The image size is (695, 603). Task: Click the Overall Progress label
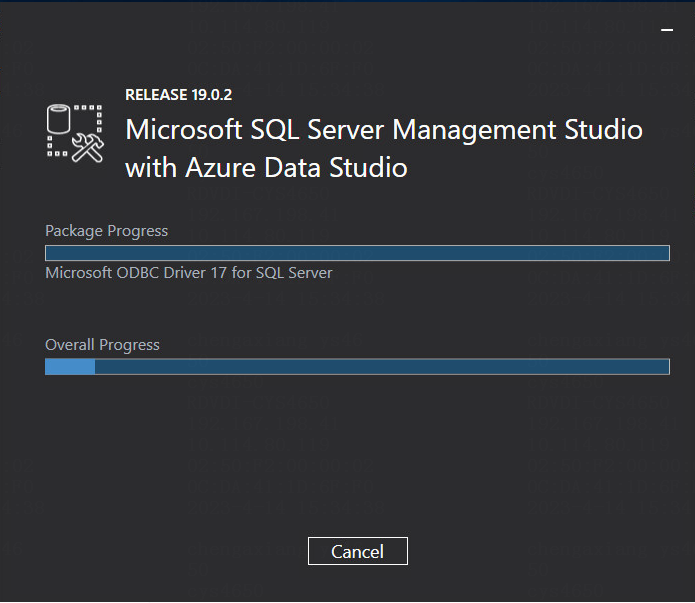pyautogui.click(x=102, y=345)
